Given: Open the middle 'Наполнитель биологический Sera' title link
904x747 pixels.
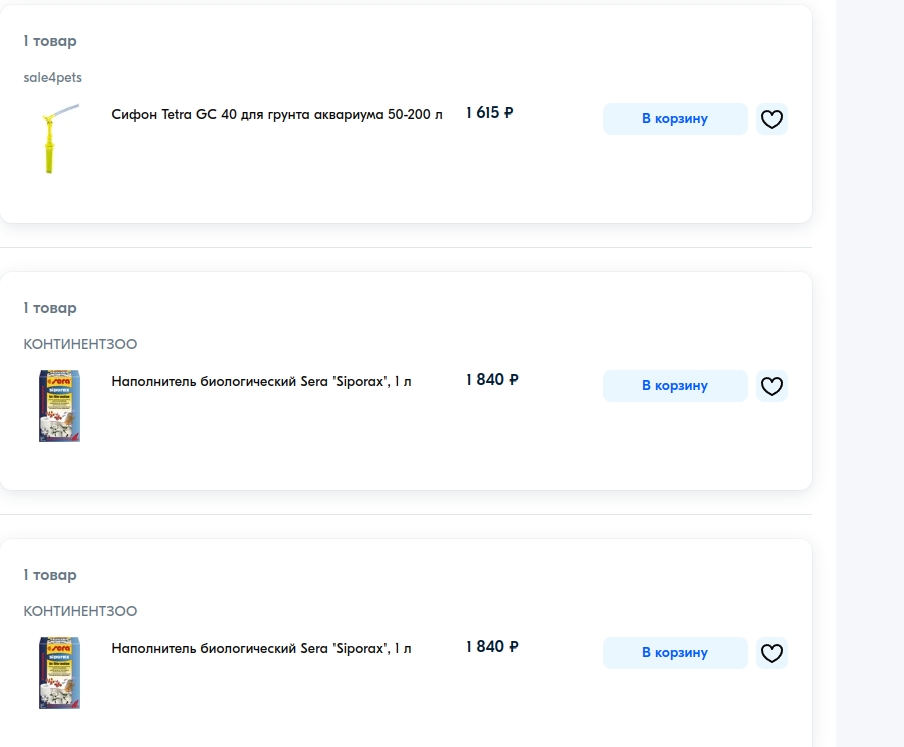Looking at the screenshot, I should pos(261,381).
